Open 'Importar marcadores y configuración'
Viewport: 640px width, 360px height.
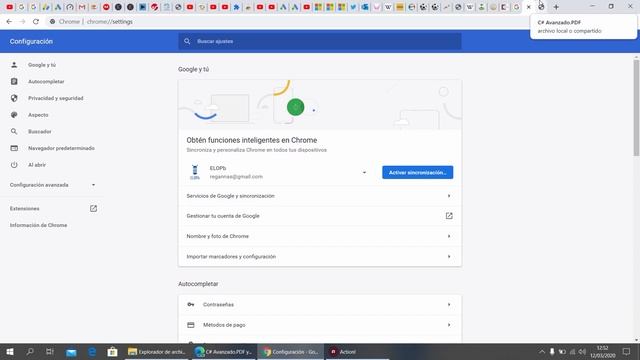pos(320,257)
